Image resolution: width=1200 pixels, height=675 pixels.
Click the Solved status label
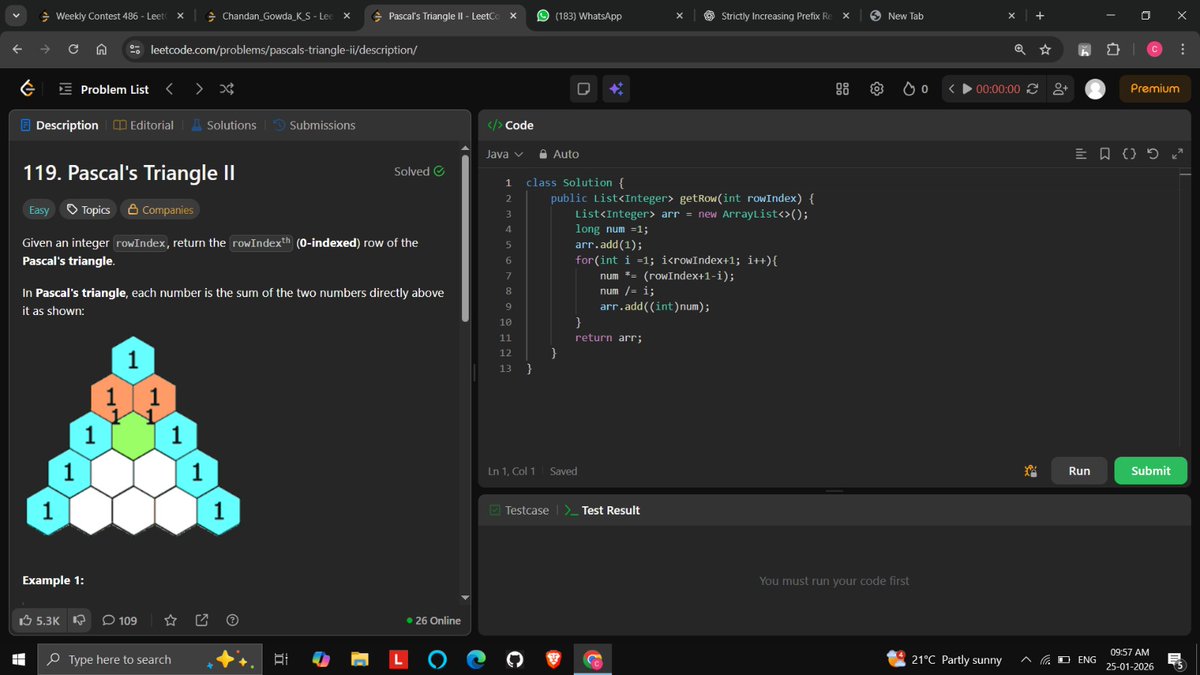tap(419, 172)
